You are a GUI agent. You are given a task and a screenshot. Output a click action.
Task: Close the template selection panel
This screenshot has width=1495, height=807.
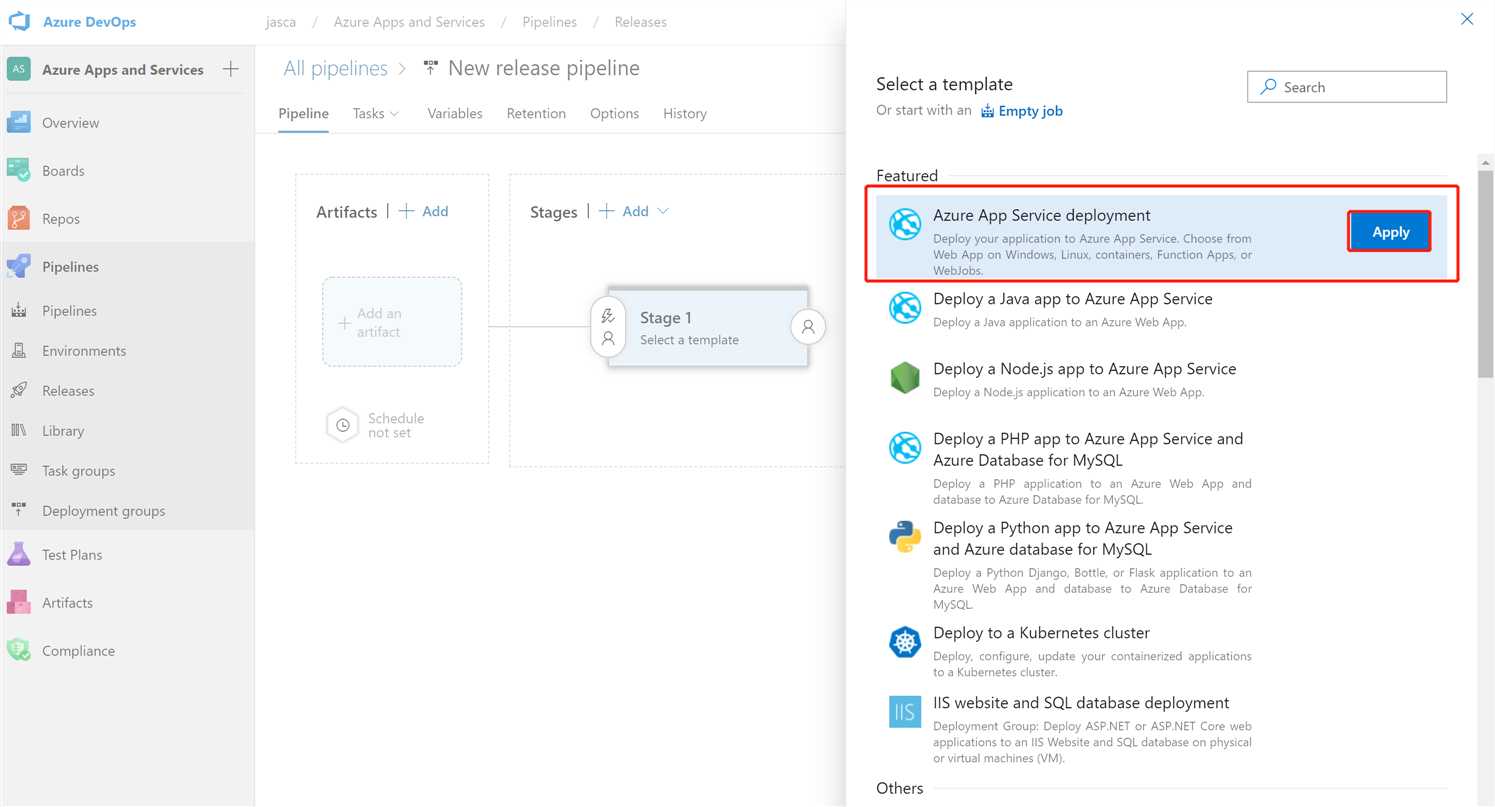point(1467,19)
